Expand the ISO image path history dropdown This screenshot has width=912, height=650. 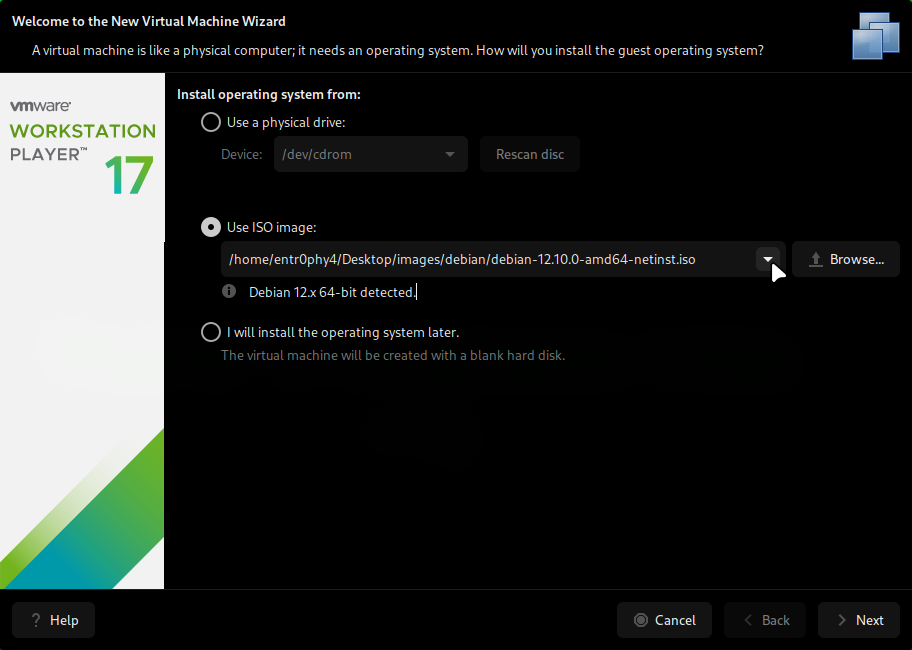tap(768, 259)
